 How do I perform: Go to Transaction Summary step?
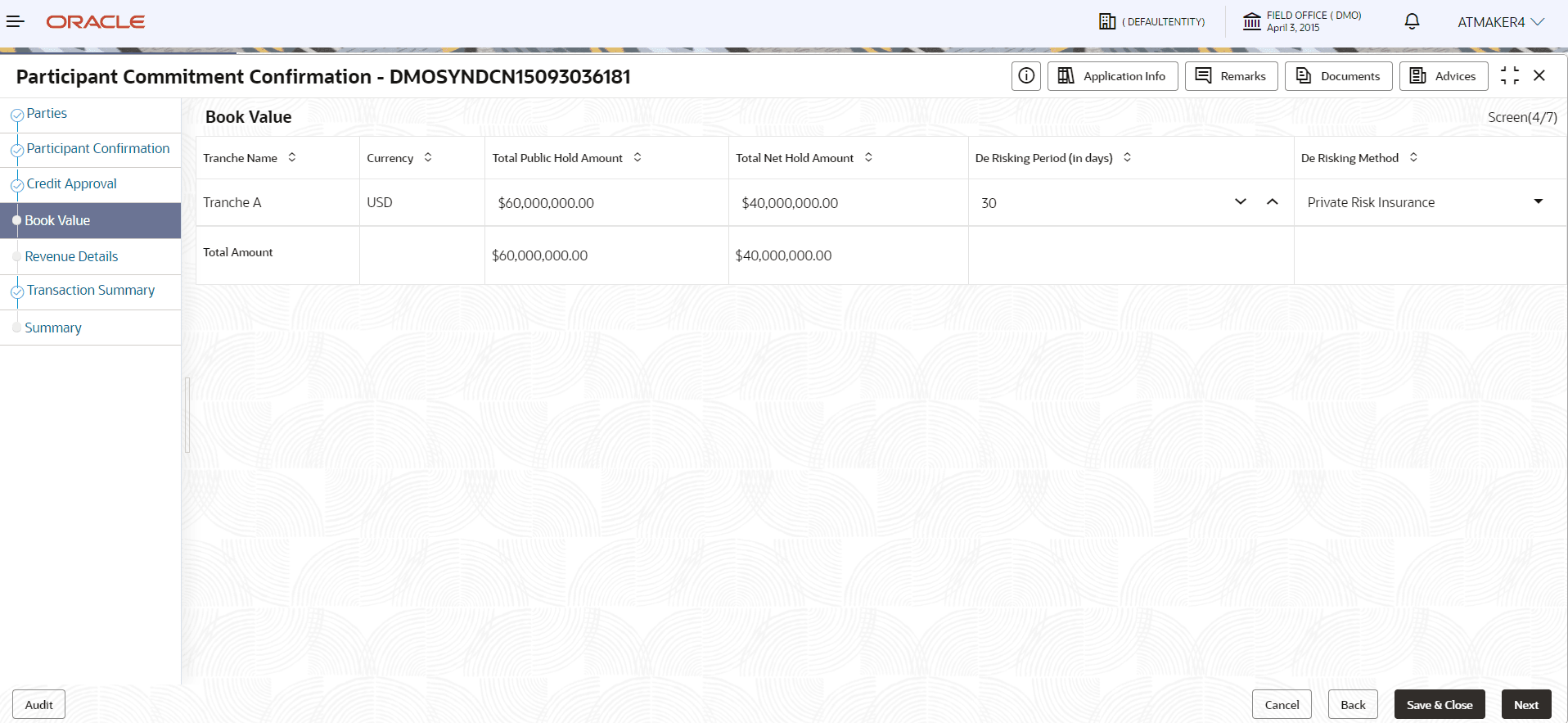91,290
